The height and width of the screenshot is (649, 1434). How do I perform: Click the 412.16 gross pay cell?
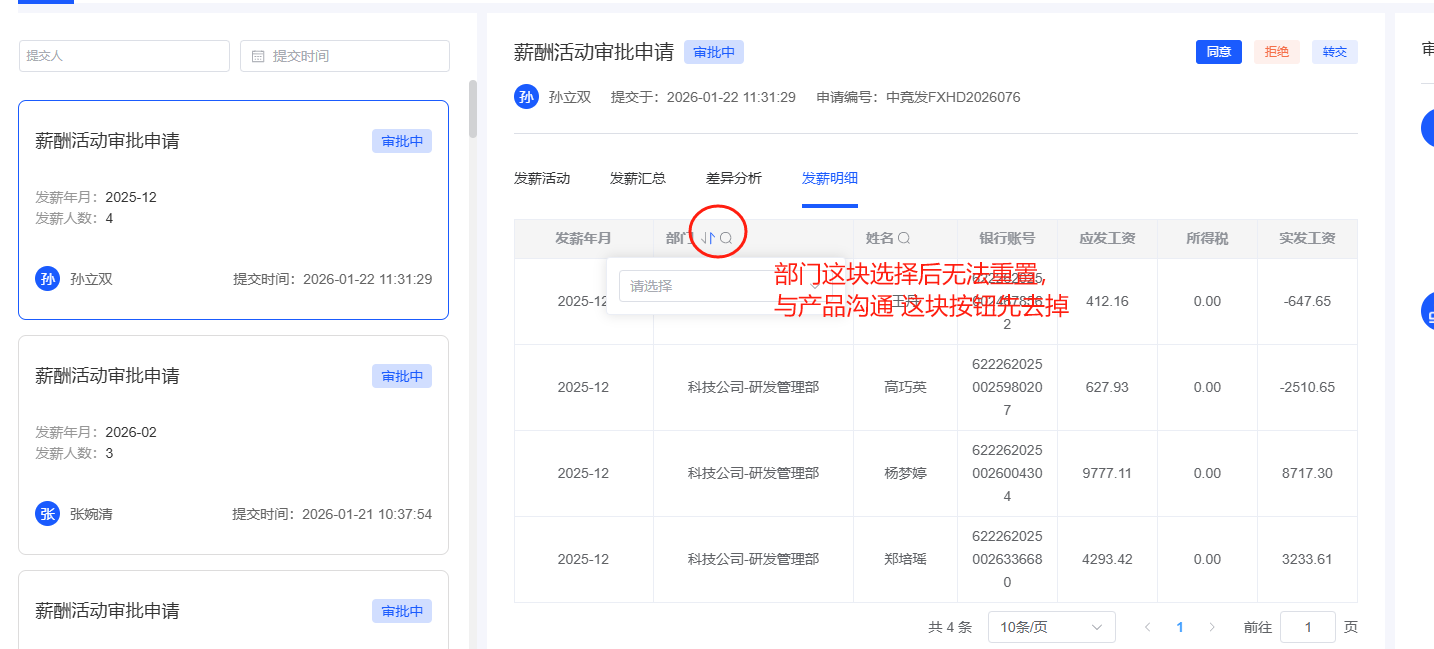(1107, 301)
